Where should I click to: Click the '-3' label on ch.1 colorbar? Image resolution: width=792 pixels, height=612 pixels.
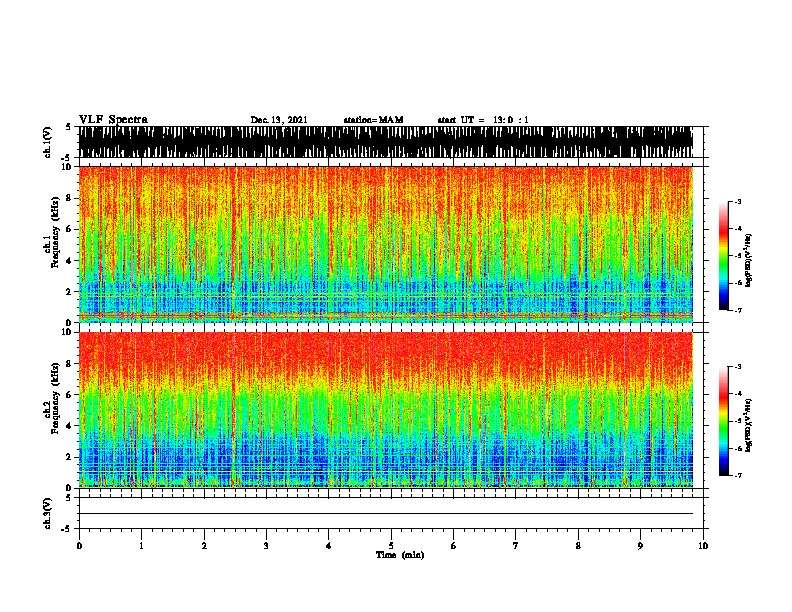tap(738, 201)
